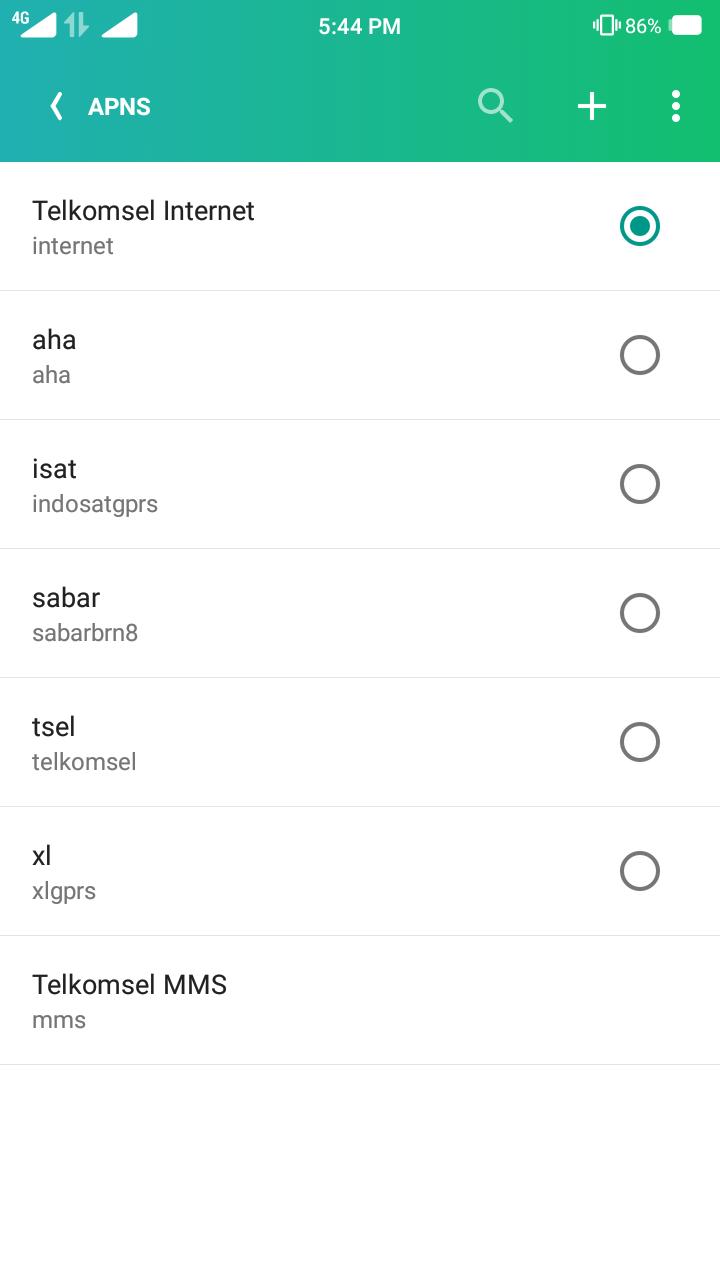Open the search magnifier icon

[495, 106]
